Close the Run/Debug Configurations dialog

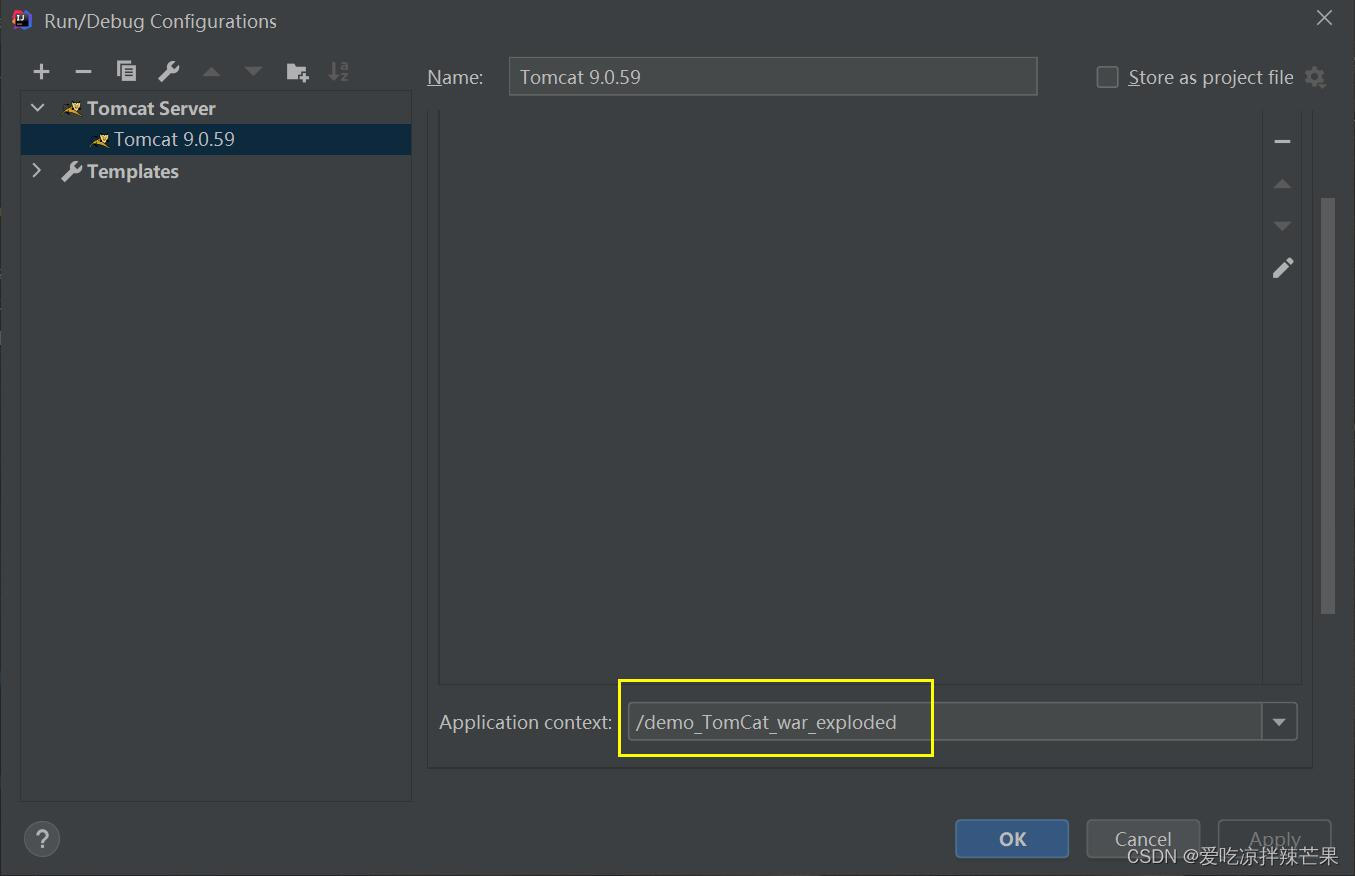[1324, 18]
